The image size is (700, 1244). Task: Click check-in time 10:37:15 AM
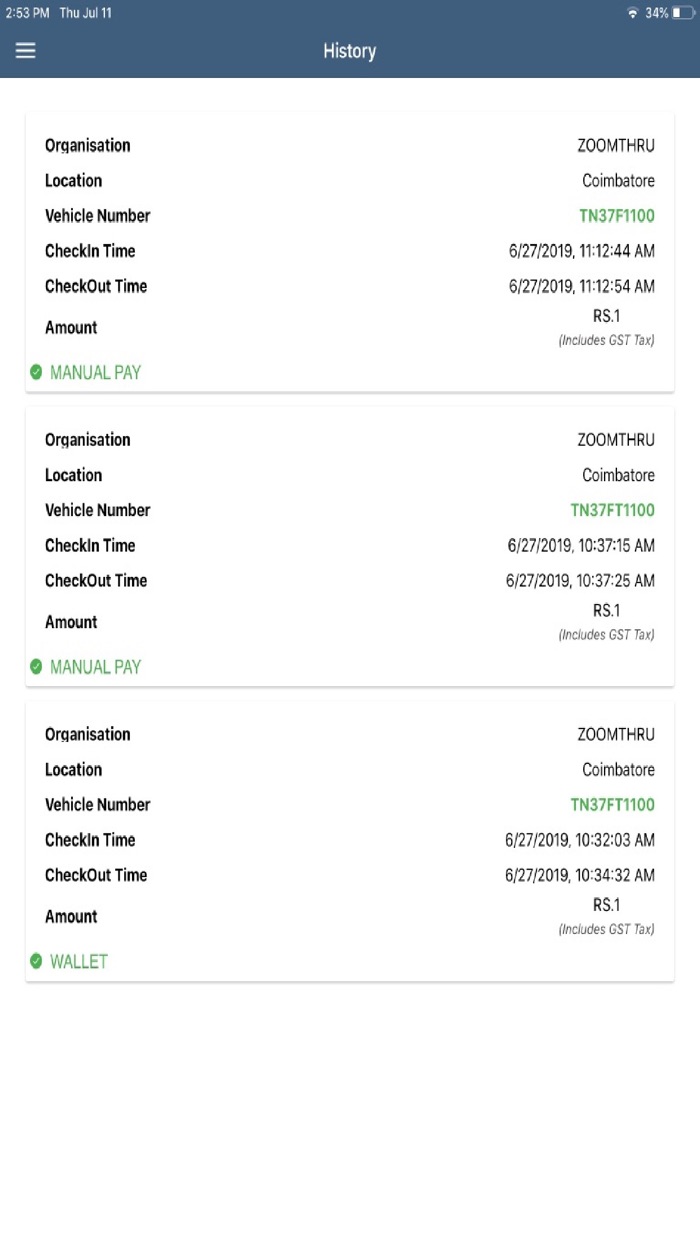[579, 545]
